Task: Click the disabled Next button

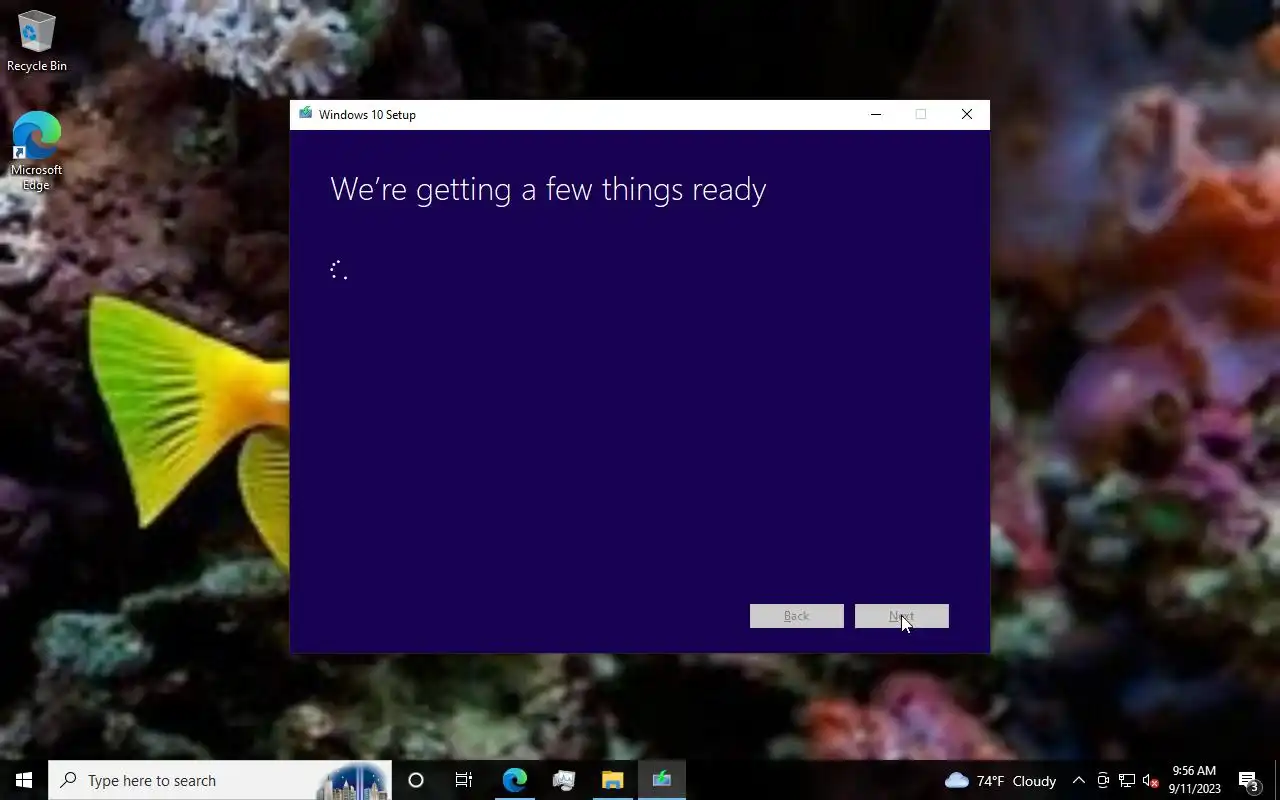Action: pyautogui.click(x=901, y=616)
